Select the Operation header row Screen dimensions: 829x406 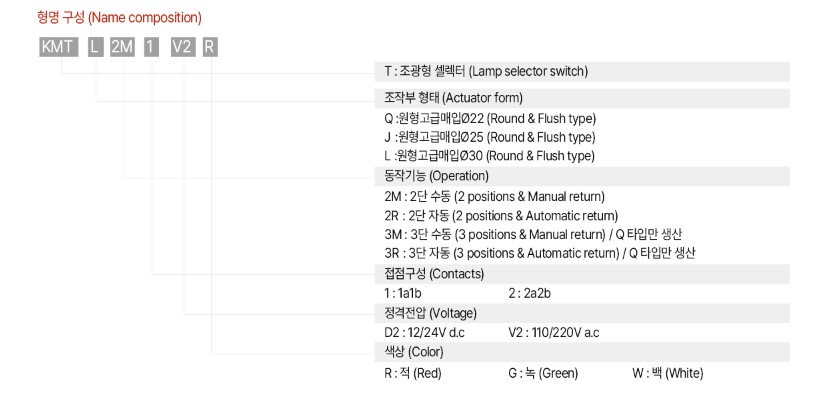582,176
